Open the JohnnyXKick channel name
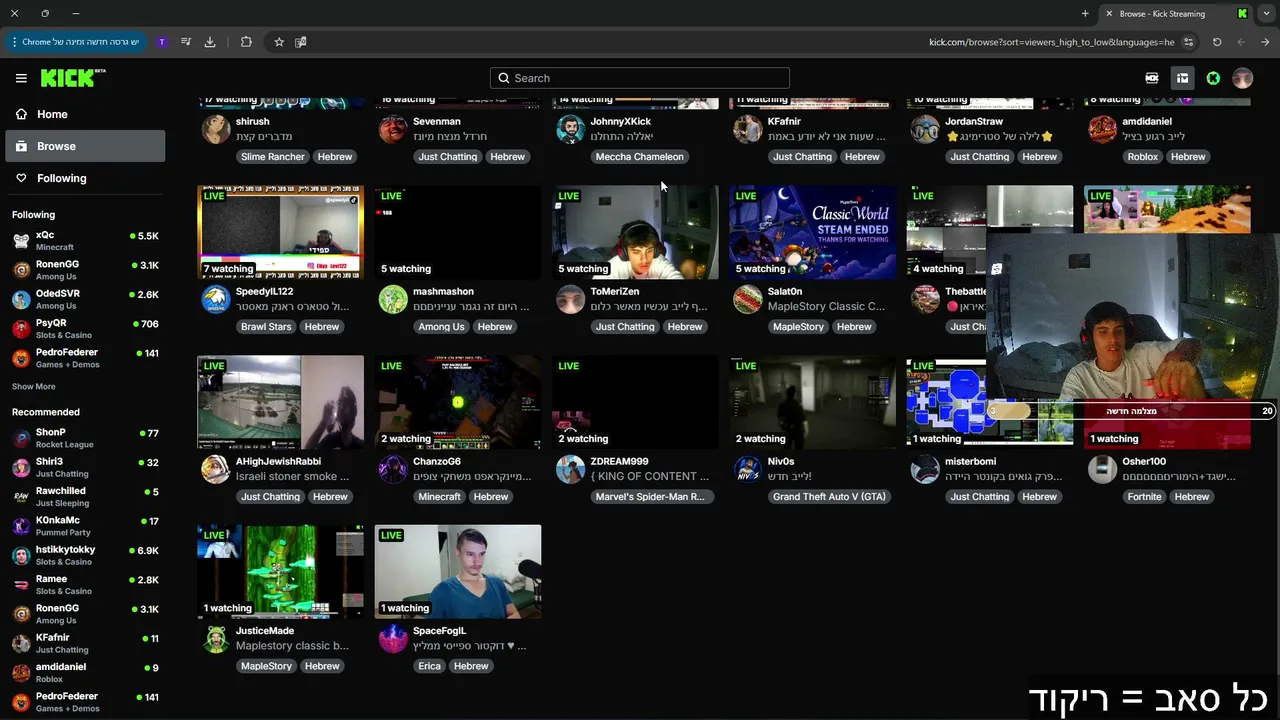The height and width of the screenshot is (720, 1280). [x=621, y=122]
